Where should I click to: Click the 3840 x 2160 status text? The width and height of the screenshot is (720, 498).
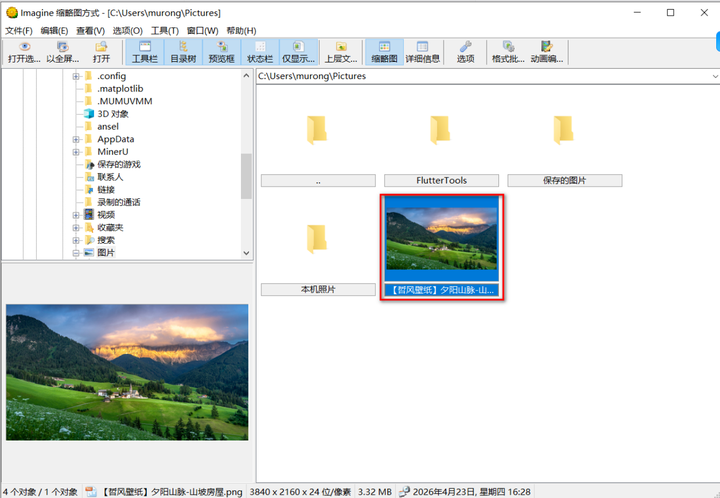point(300,492)
